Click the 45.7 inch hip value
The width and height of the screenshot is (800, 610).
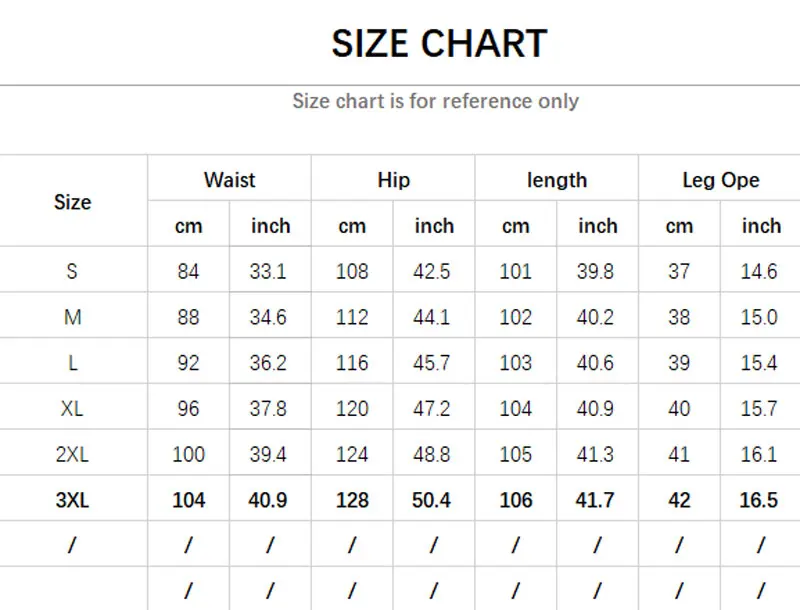coord(432,363)
